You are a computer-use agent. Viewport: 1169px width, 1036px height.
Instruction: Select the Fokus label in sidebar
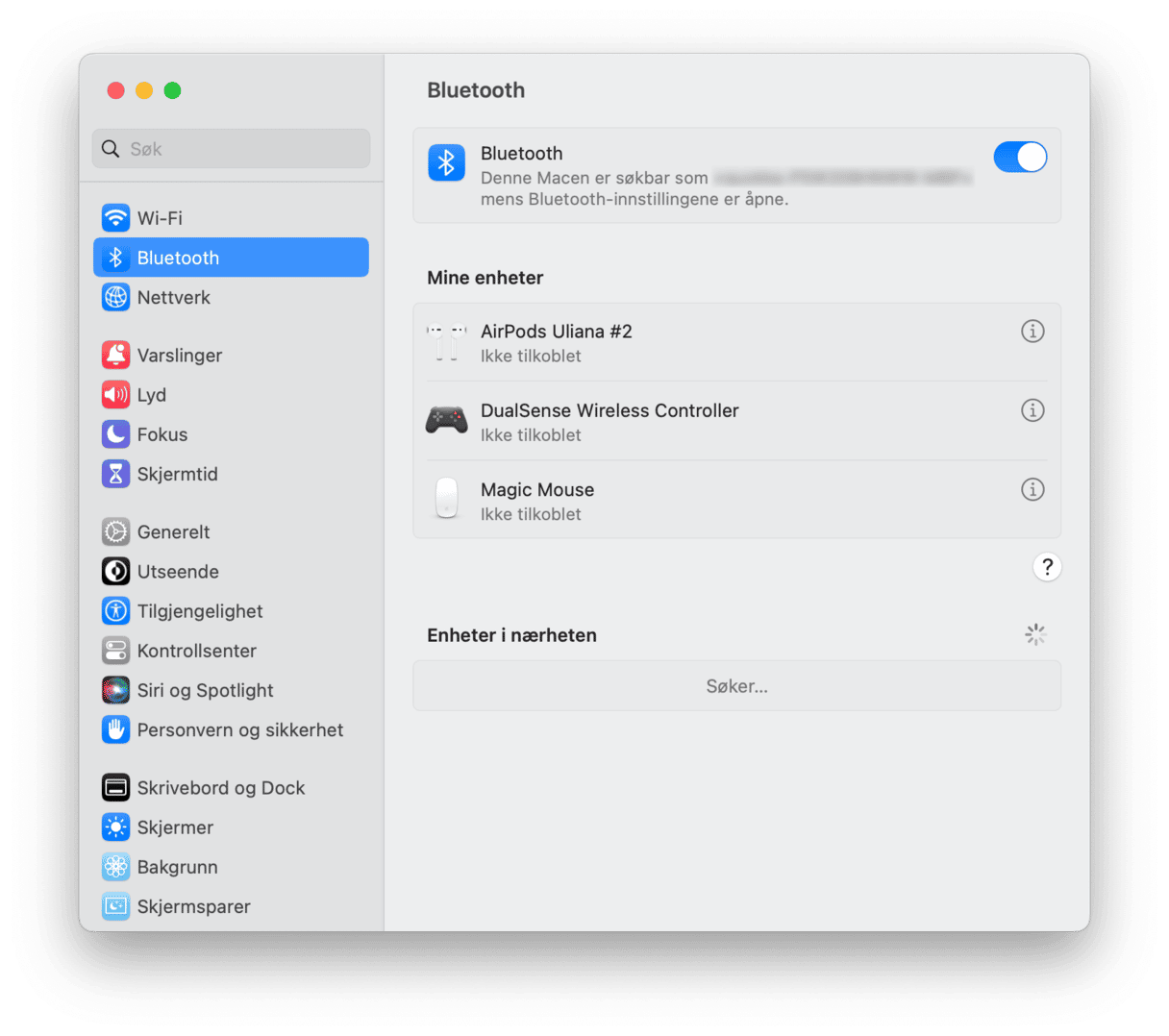tap(162, 434)
